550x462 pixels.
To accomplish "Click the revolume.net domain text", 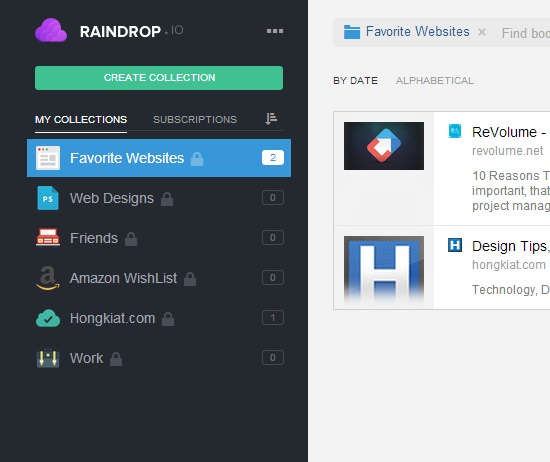I will [507, 151].
